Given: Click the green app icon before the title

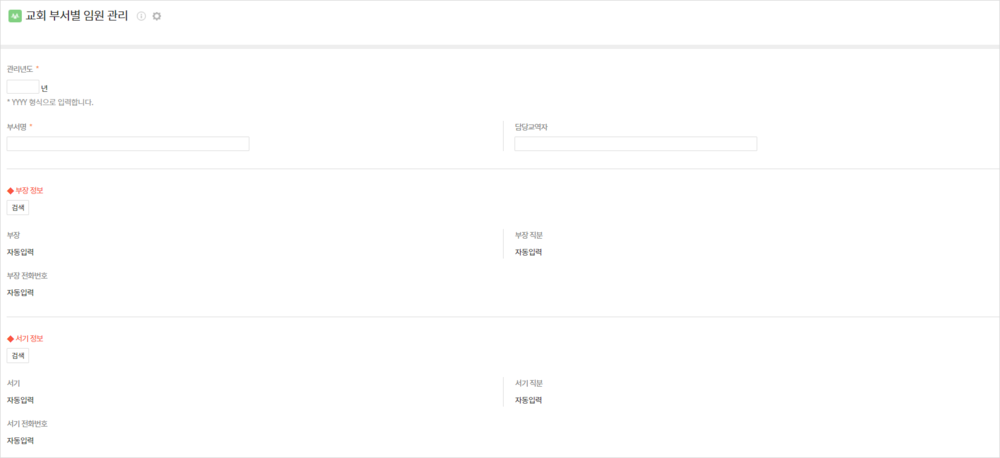Looking at the screenshot, I should pyautogui.click(x=14, y=17).
